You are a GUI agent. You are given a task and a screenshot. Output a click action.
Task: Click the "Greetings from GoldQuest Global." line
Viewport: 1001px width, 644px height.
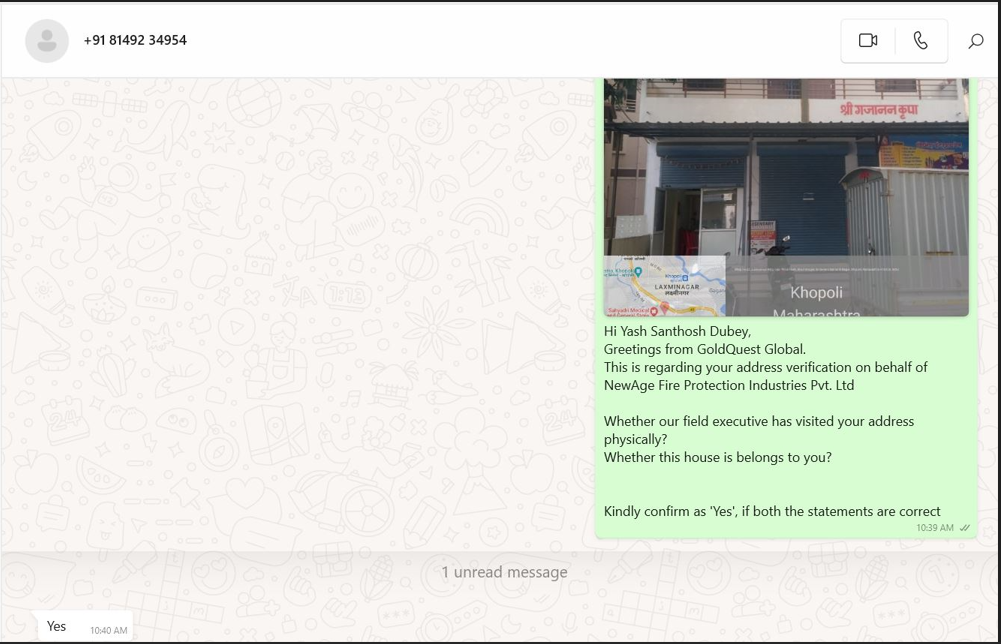point(705,349)
